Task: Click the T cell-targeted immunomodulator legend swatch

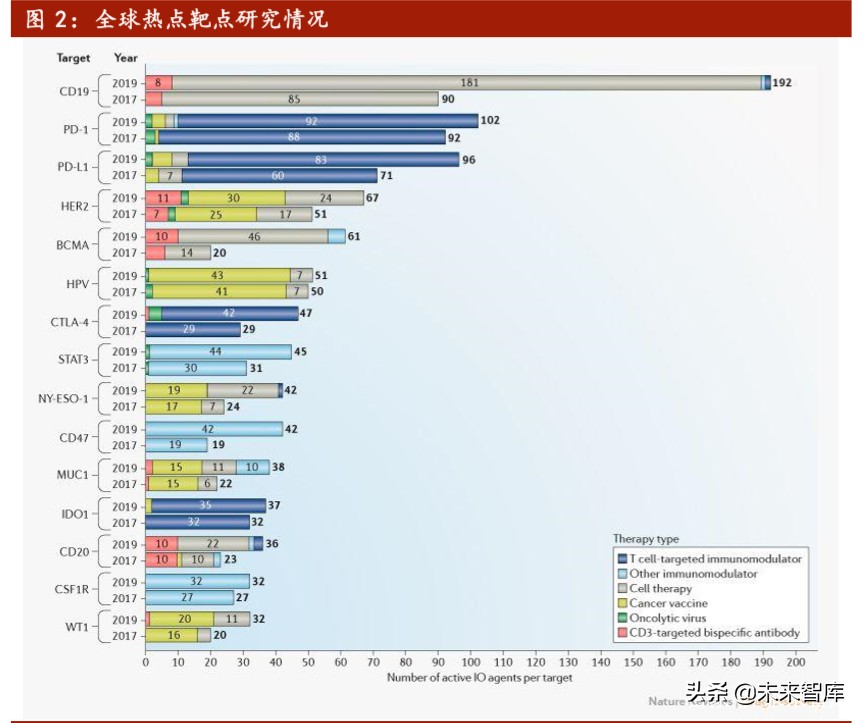Action: pyautogui.click(x=621, y=559)
